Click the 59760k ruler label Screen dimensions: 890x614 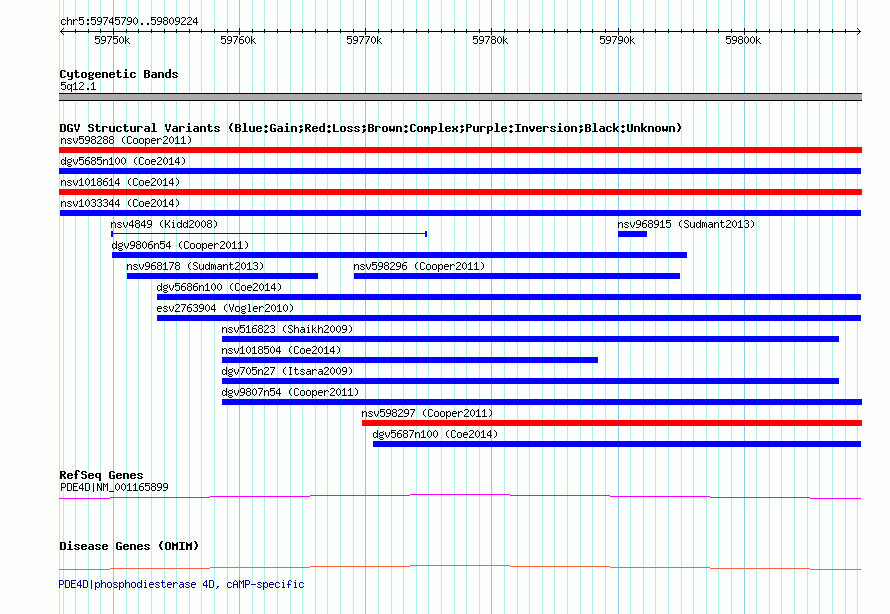[238, 40]
